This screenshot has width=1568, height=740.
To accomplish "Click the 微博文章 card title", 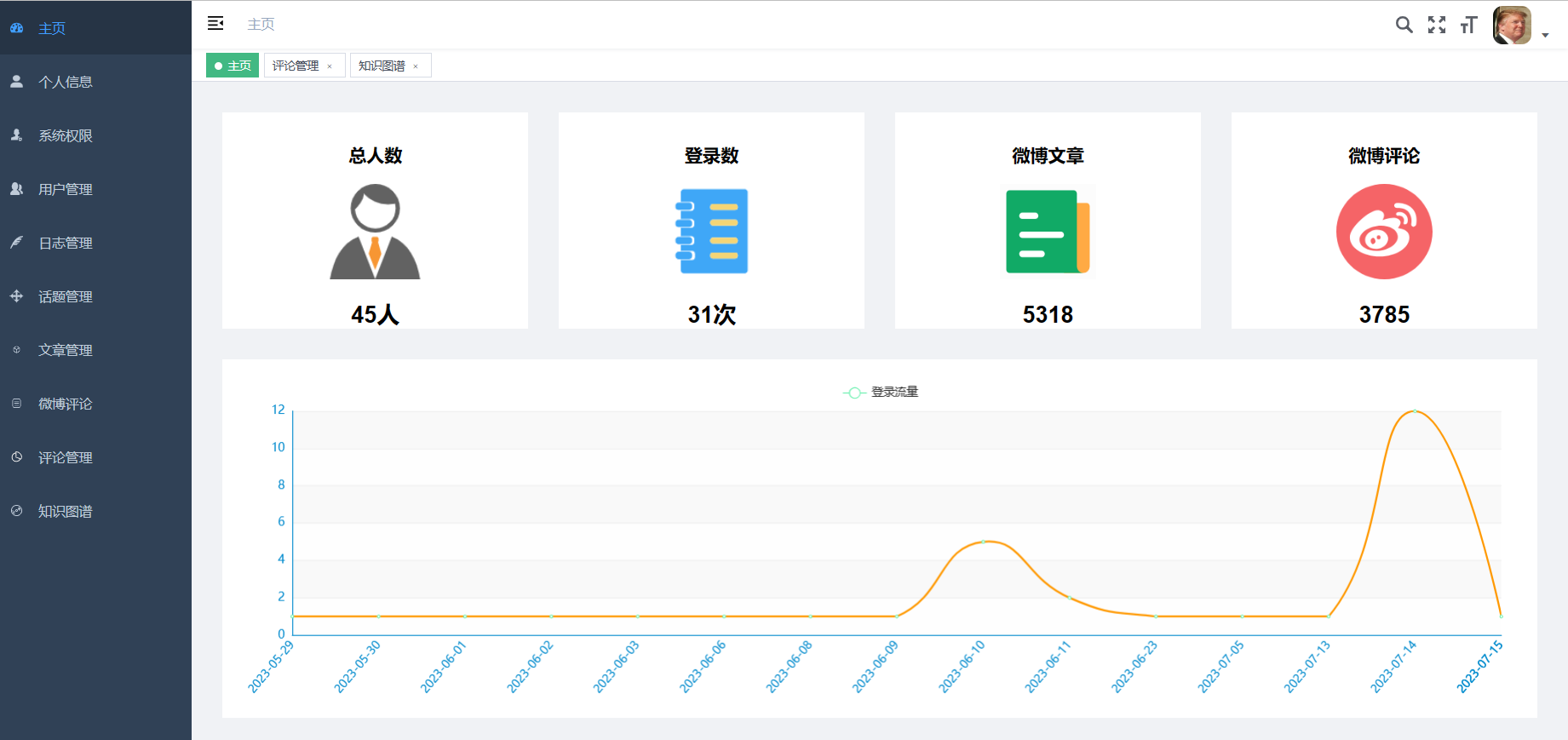I will coord(1048,156).
